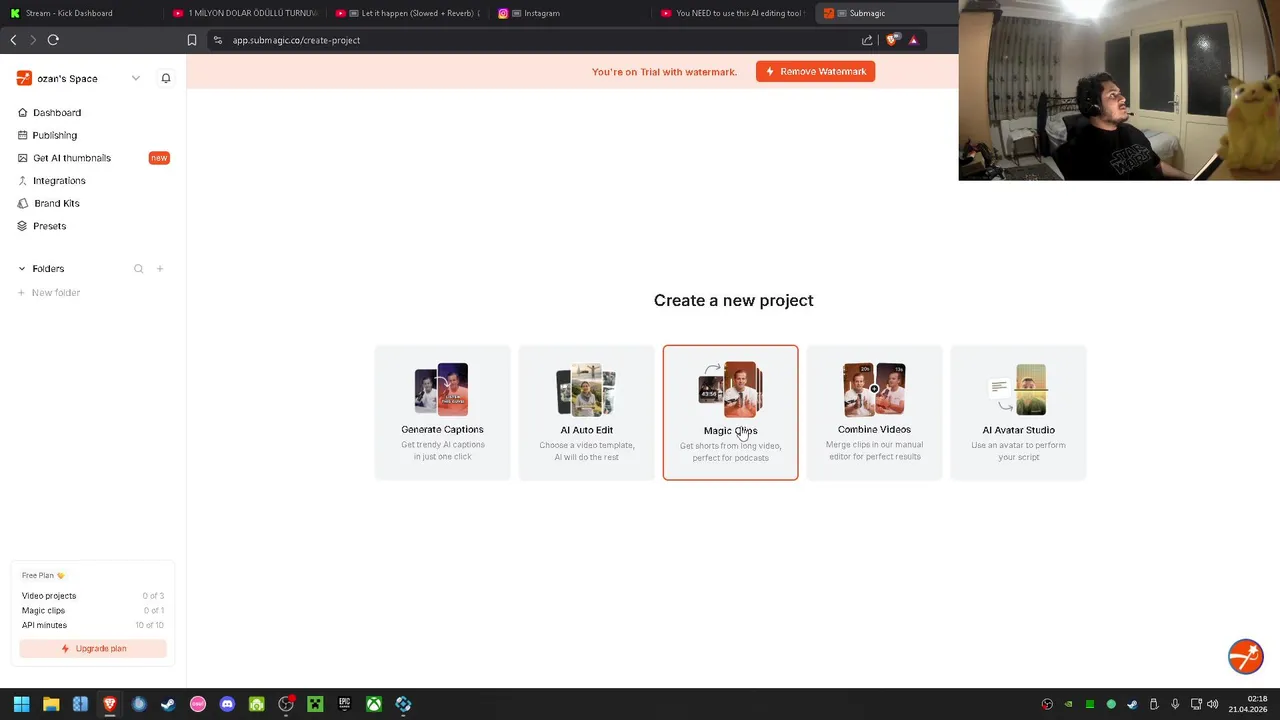Expand the ozan's Space workspace dropdown
This screenshot has width=1280, height=720.
coord(136,78)
